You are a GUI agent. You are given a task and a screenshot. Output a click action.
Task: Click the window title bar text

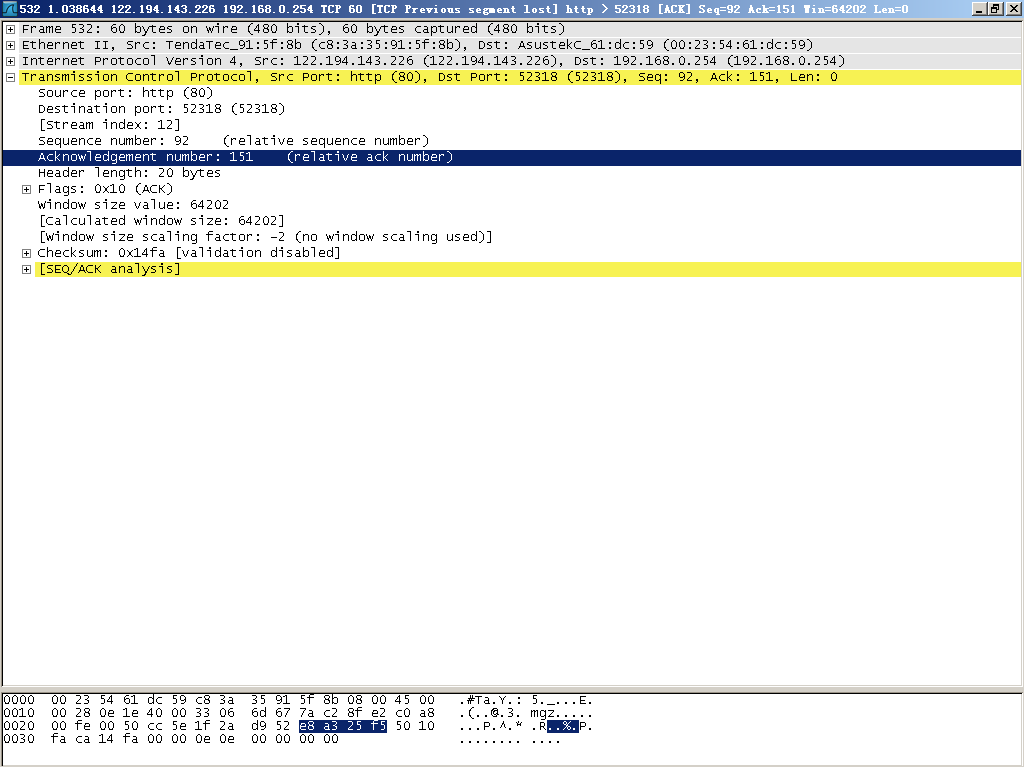click(x=464, y=9)
